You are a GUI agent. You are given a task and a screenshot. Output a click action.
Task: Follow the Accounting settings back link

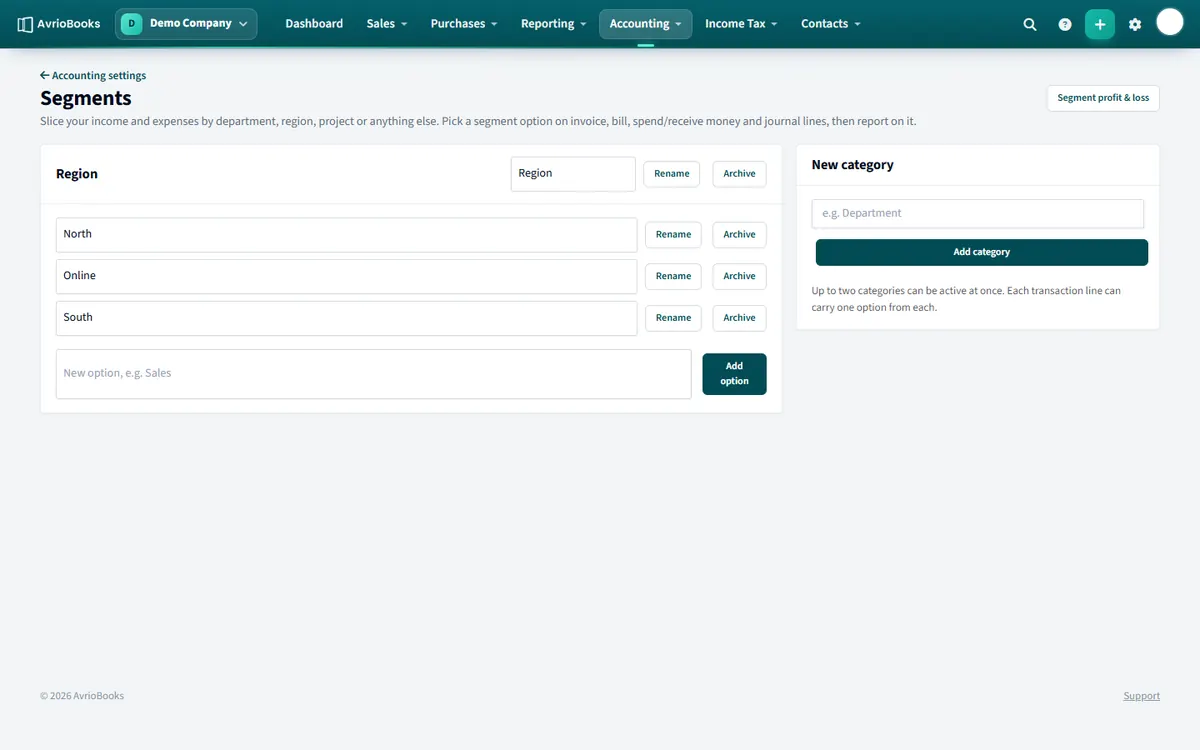coord(93,76)
